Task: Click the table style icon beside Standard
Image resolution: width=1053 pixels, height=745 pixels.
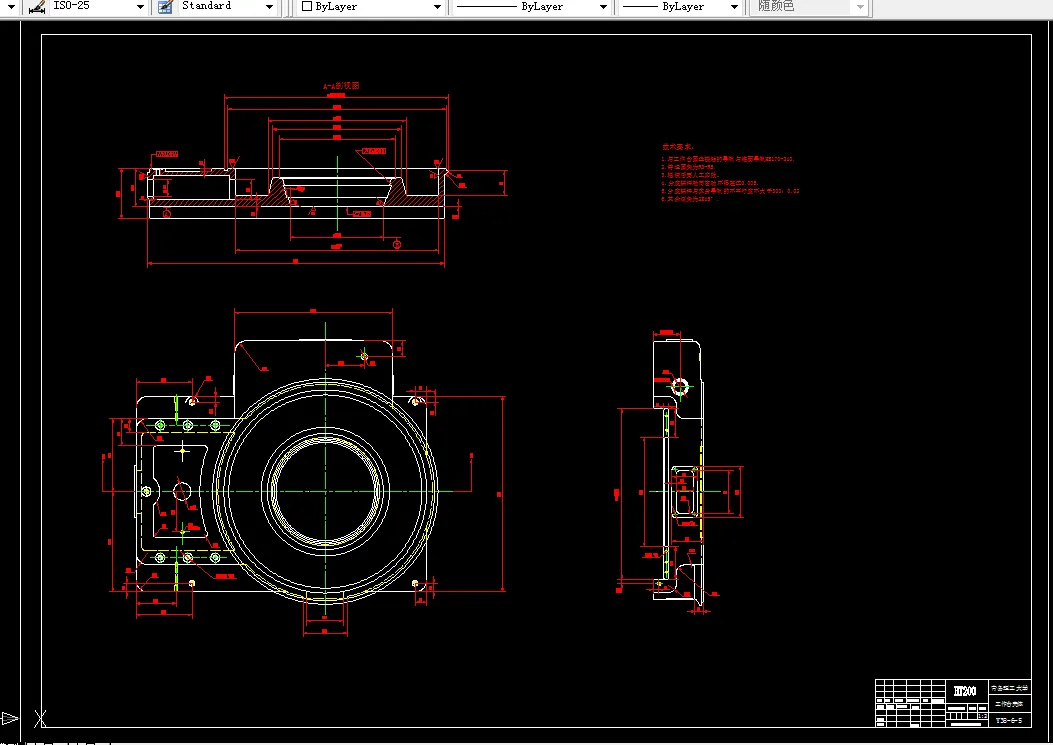Action: 165,7
